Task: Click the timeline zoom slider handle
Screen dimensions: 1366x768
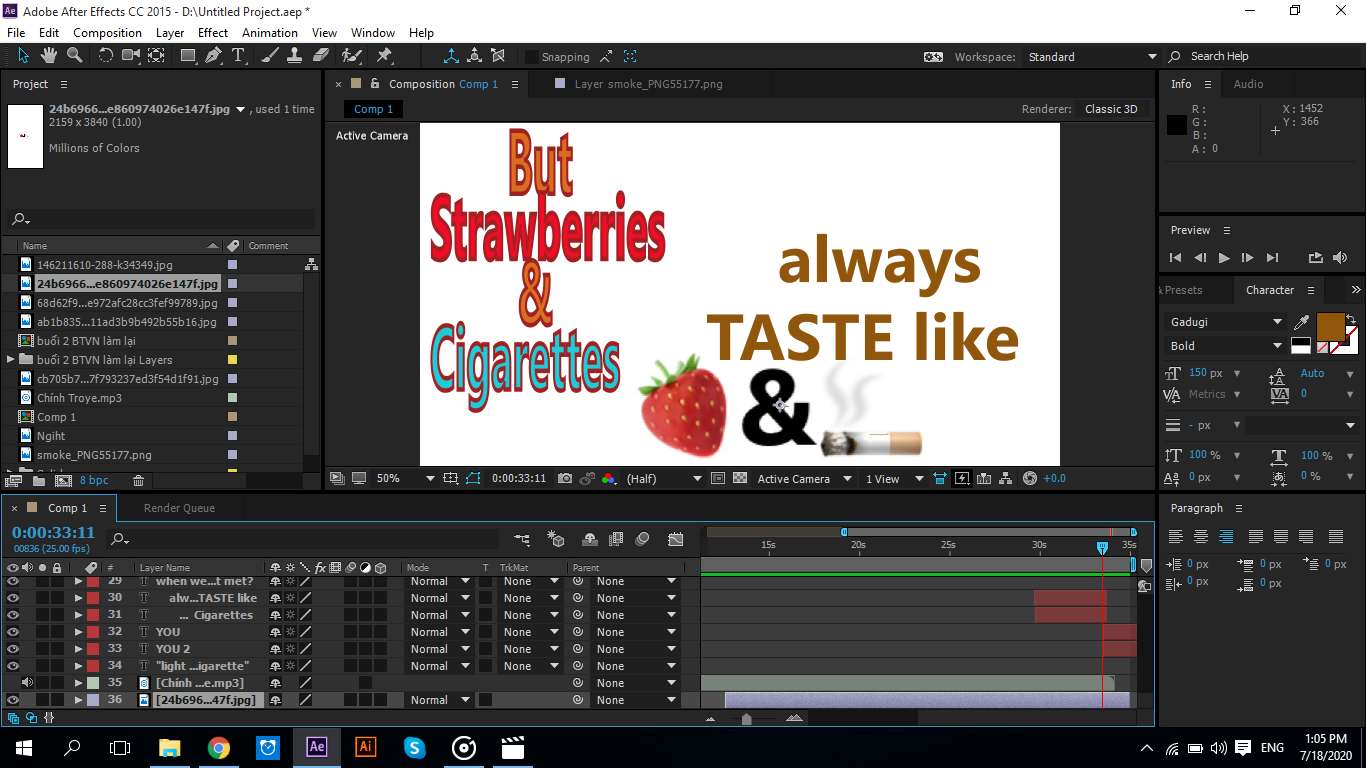Action: 746,718
